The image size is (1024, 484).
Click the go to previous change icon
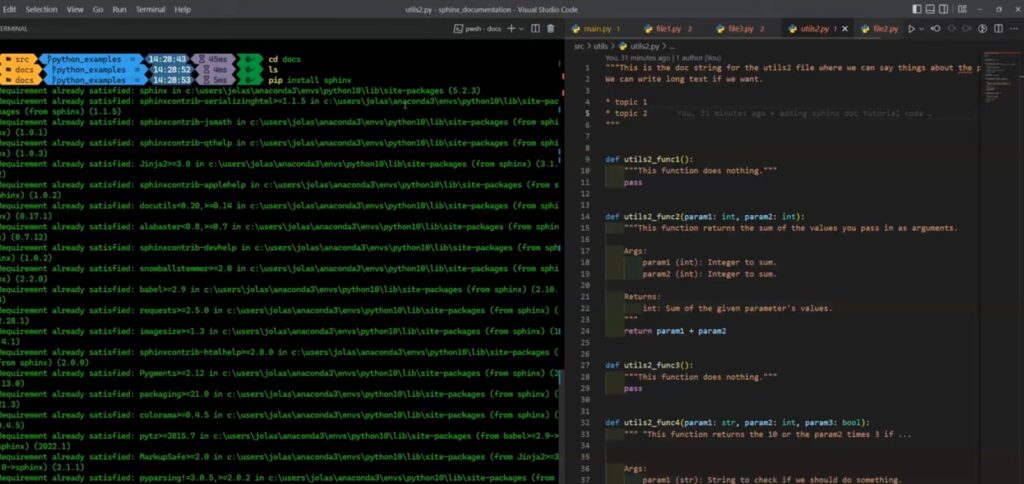tap(936, 29)
